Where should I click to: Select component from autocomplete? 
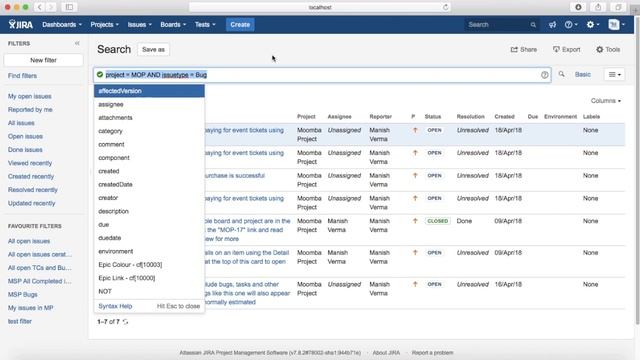click(149, 158)
